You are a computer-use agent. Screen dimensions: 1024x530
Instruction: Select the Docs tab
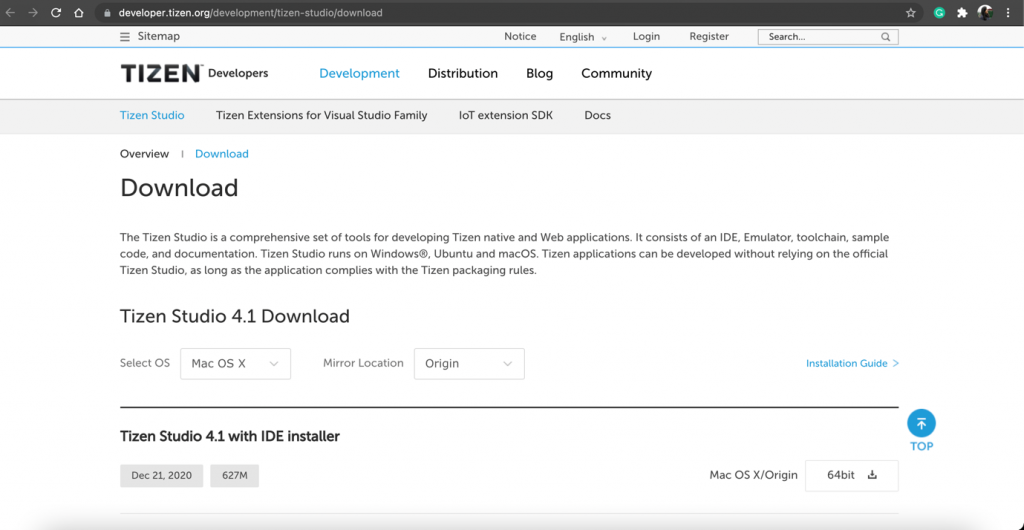(x=598, y=116)
